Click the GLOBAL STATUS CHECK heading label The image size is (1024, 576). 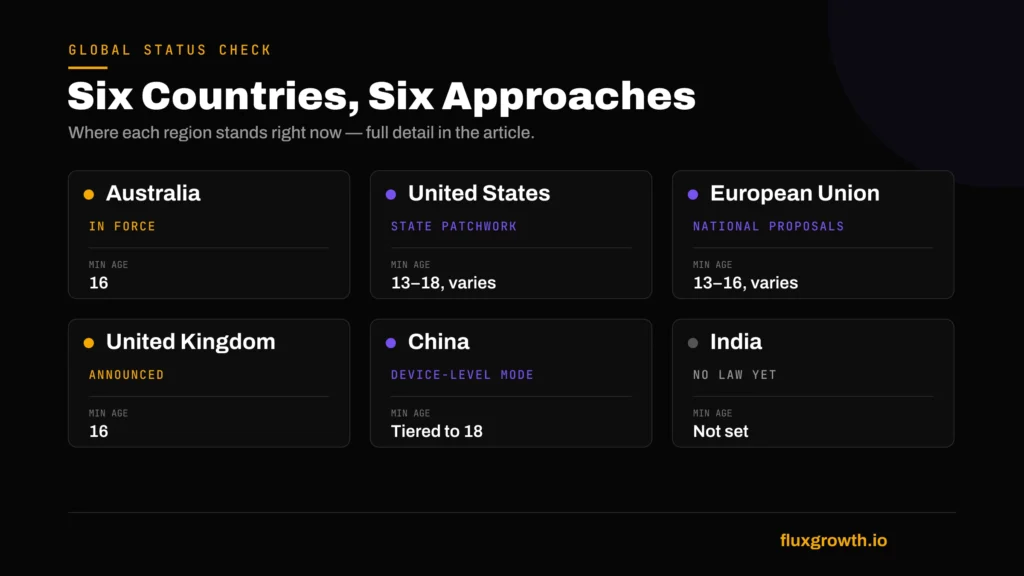tap(170, 50)
